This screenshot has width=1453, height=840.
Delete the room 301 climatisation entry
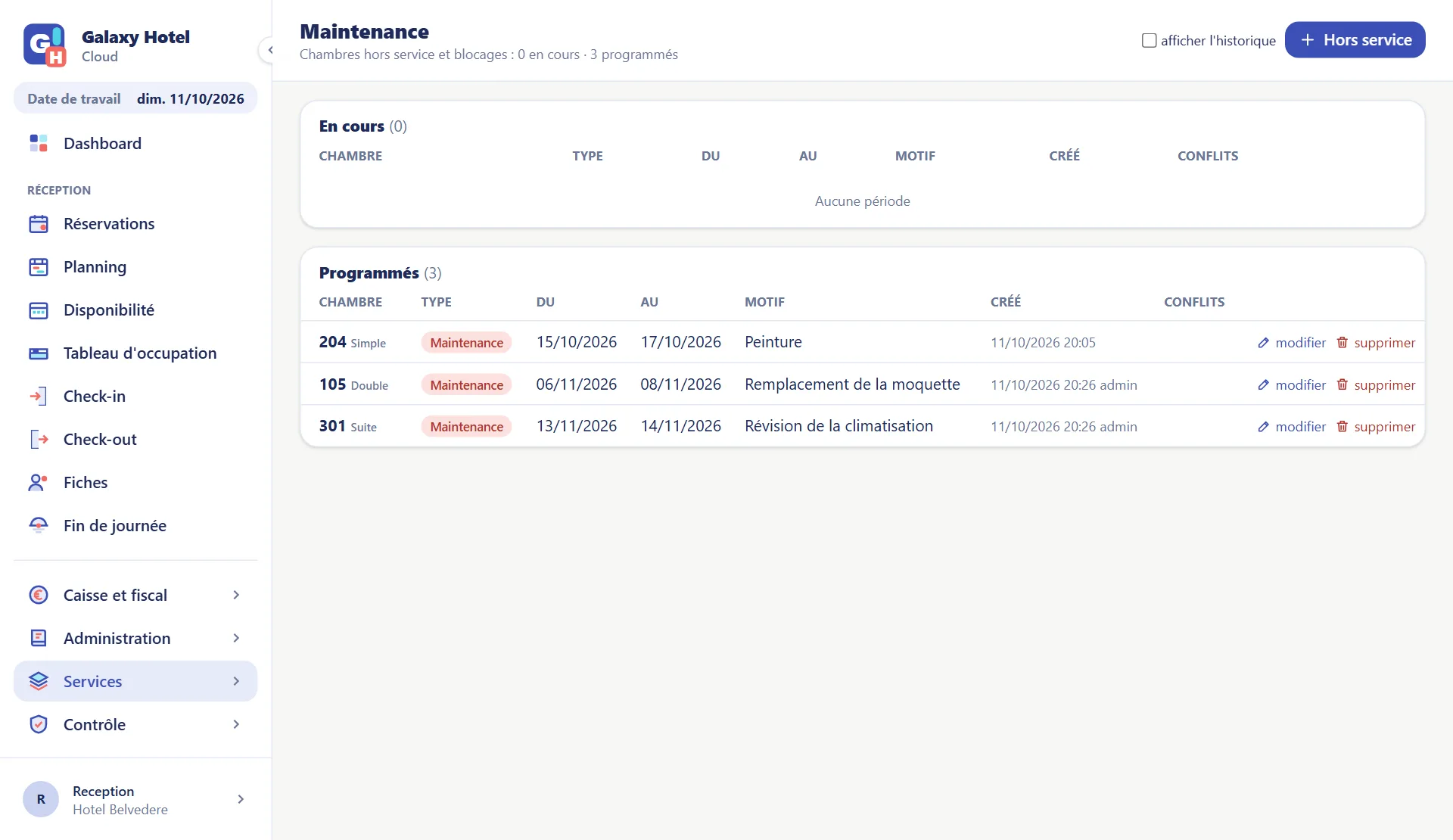[1376, 427]
